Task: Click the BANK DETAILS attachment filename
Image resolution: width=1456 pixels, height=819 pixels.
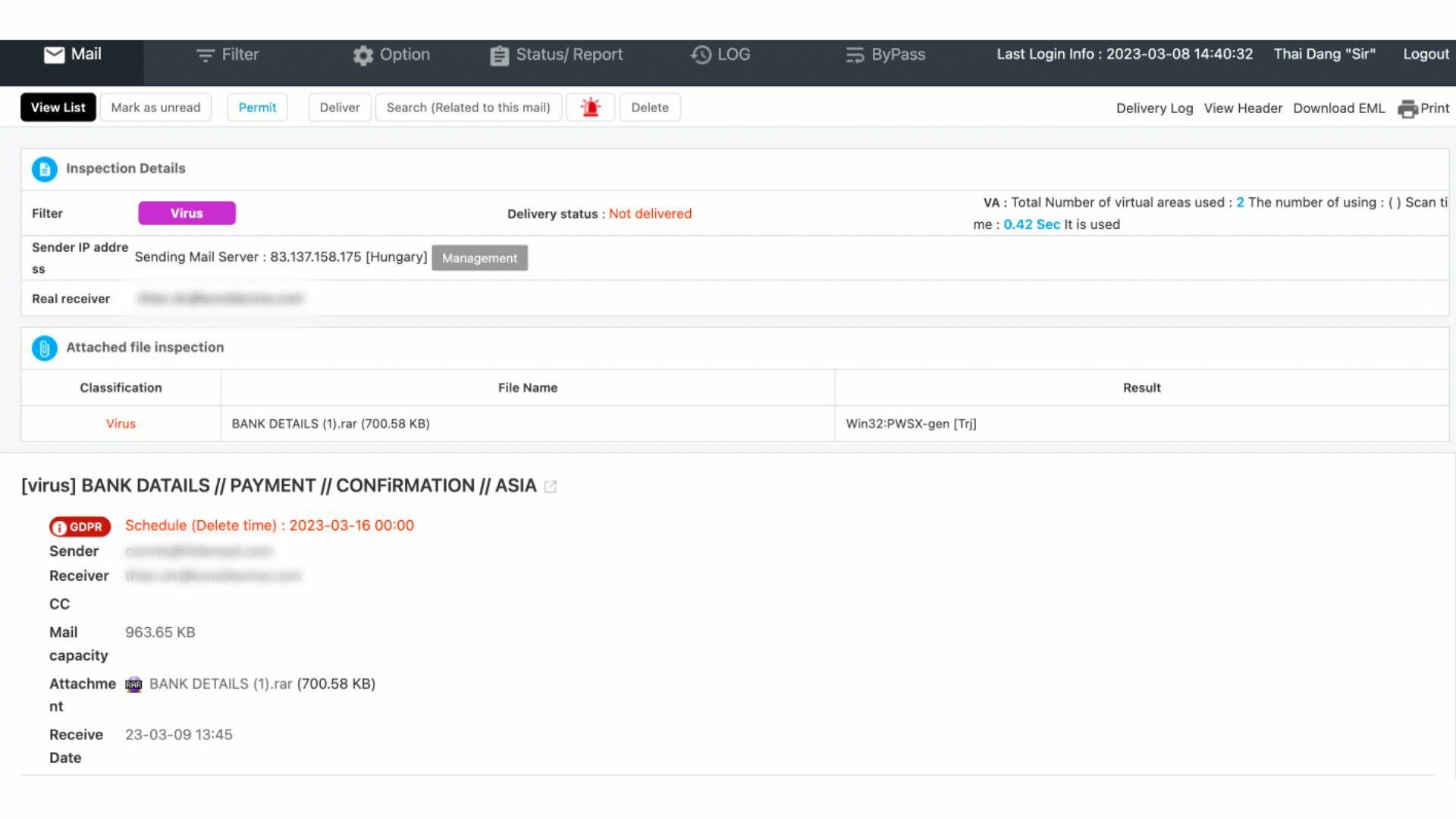Action: [x=219, y=683]
